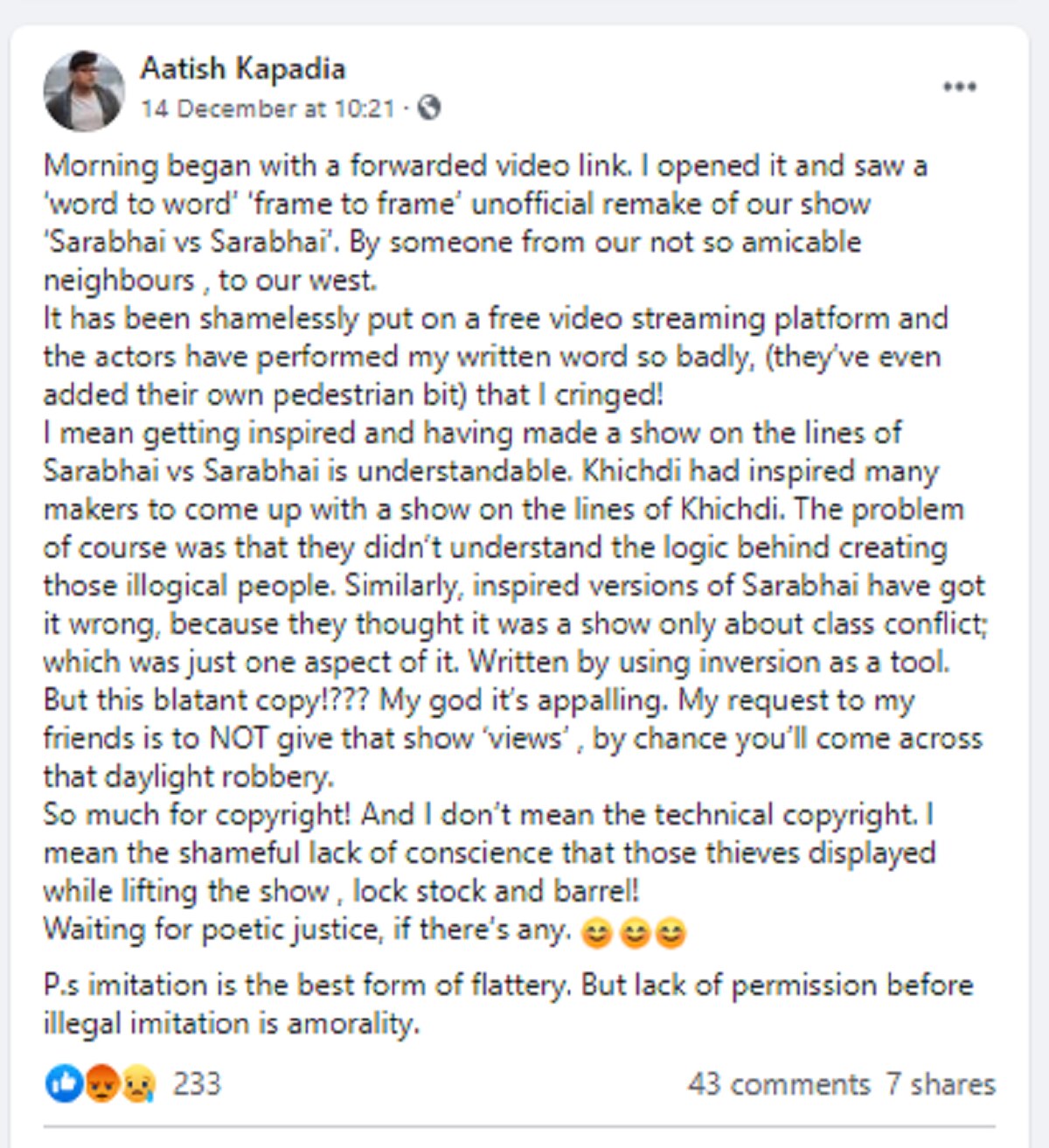The image size is (1049, 1148).
Task: View the 233 reactions list
Action: tap(197, 1084)
